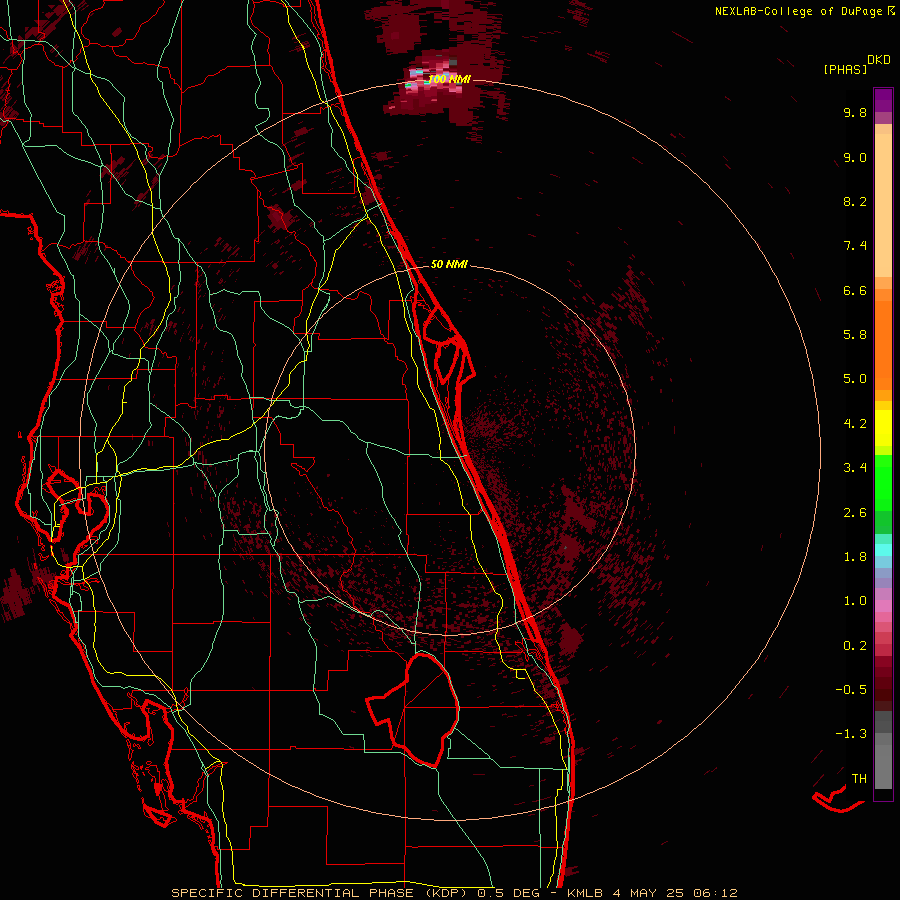Click the 3.4 scale value
The image size is (900, 900).
855,468
